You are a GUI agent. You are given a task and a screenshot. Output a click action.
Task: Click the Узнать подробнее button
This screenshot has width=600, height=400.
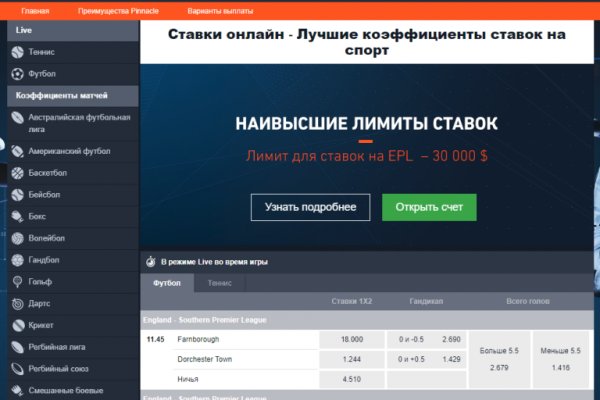(310, 207)
